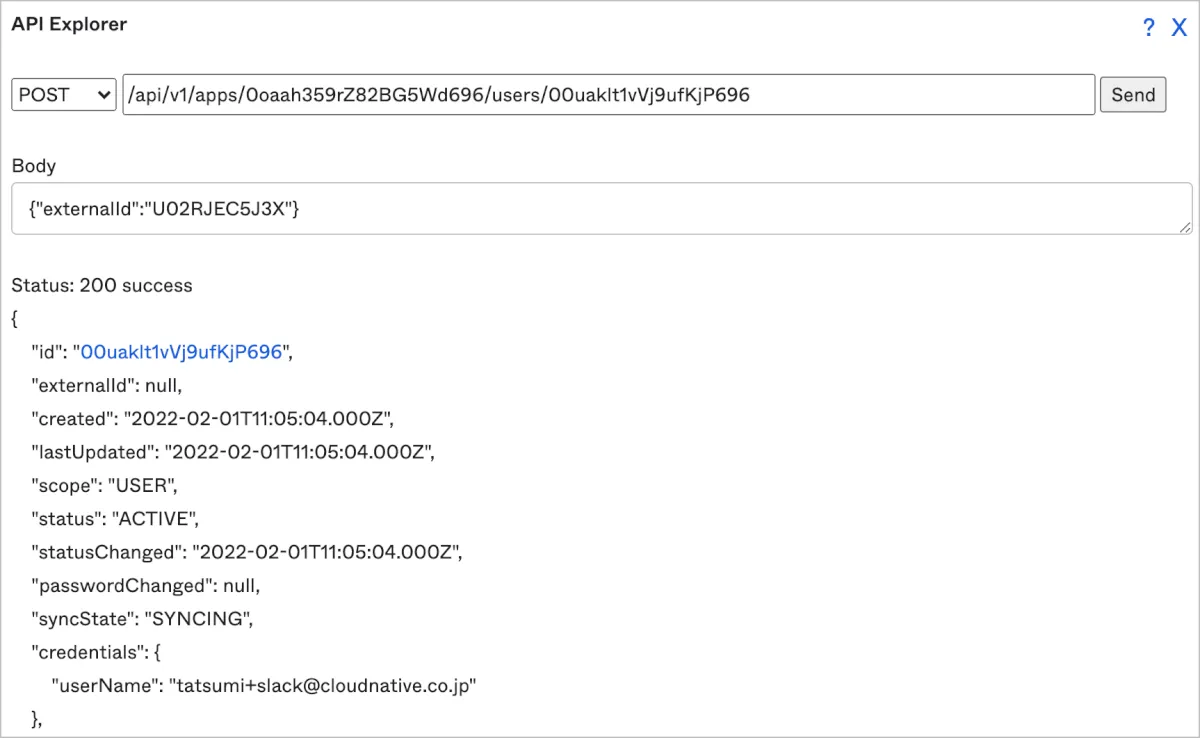The width and height of the screenshot is (1200, 738).
Task: Click the "syncState": "SYNCING" line
Action: (142, 619)
